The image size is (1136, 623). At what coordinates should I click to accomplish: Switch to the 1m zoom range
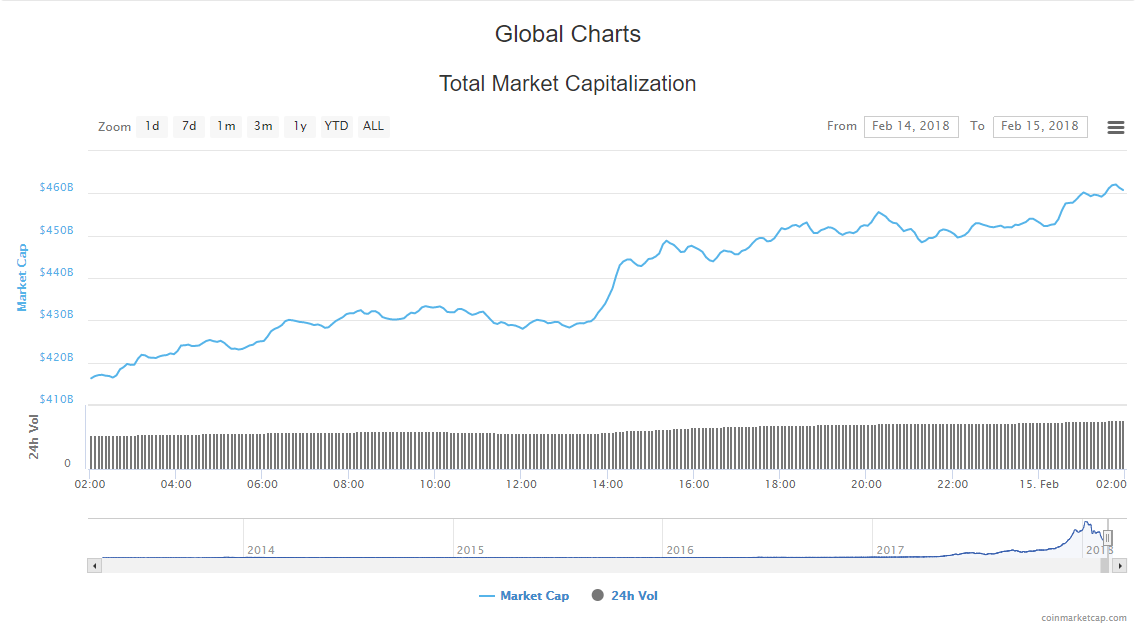point(225,126)
